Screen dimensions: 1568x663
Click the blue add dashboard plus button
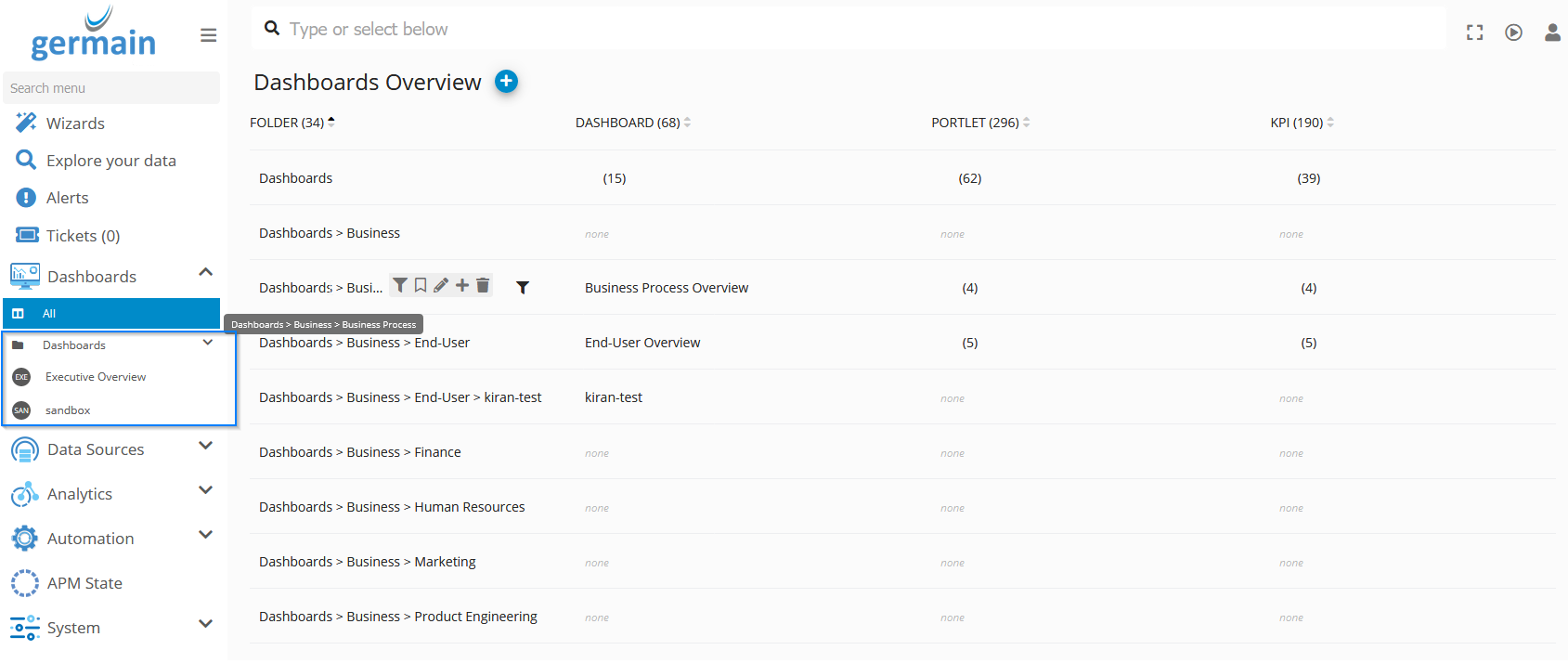(506, 82)
